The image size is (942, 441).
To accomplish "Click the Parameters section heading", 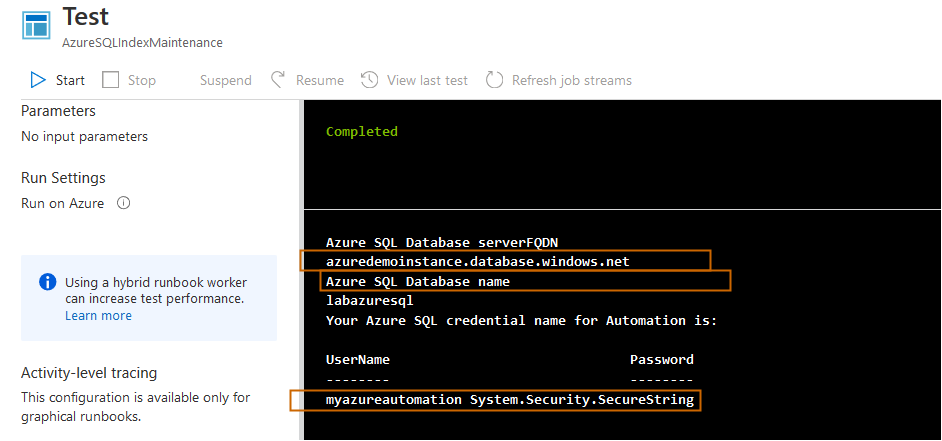I will point(58,111).
